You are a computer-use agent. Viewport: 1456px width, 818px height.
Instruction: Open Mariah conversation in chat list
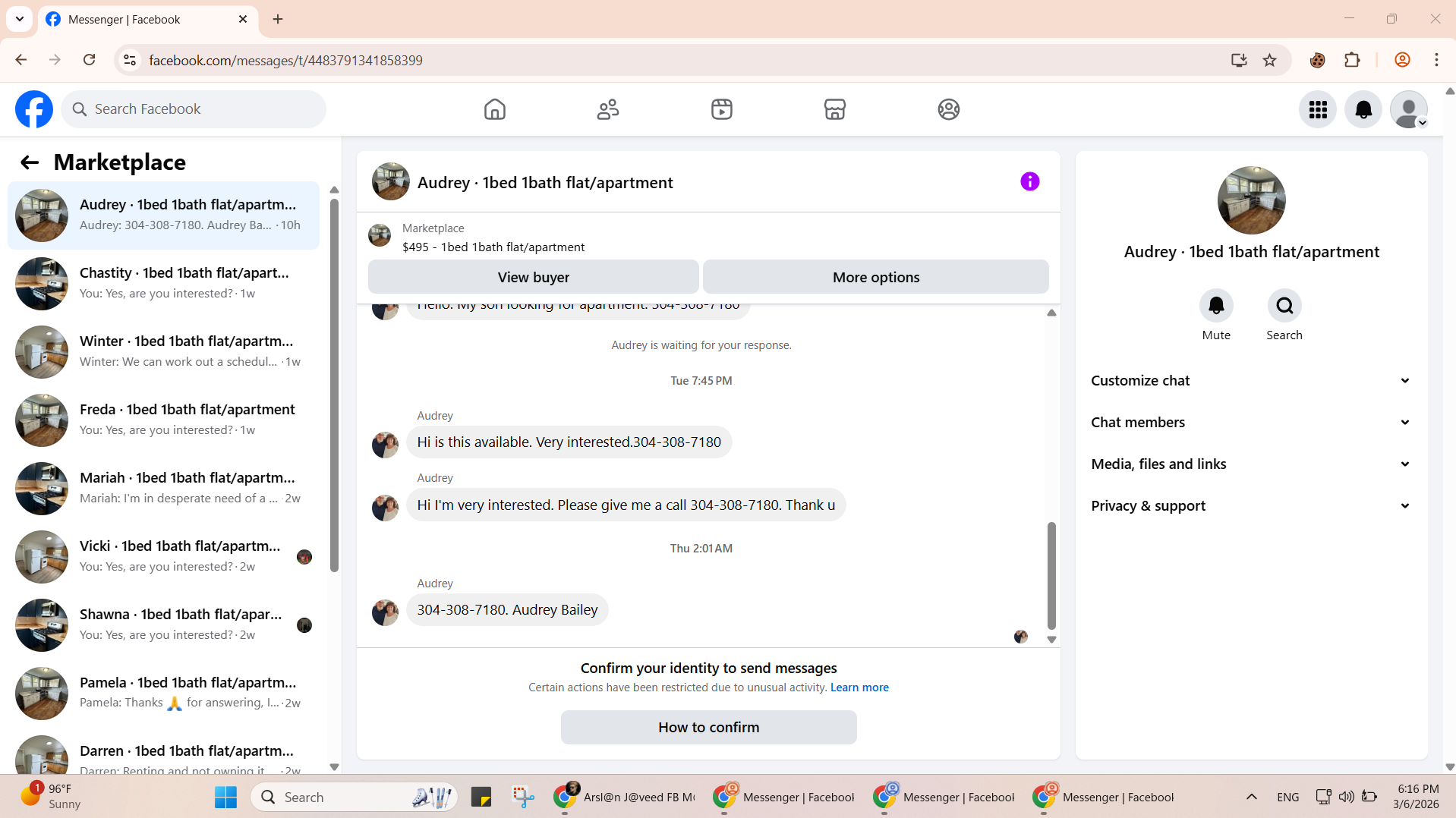coord(163,488)
